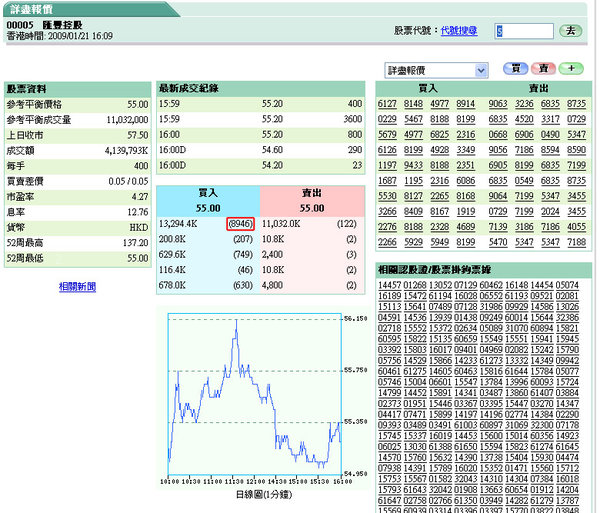Open the 相關新聞 related news link

click(x=77, y=287)
